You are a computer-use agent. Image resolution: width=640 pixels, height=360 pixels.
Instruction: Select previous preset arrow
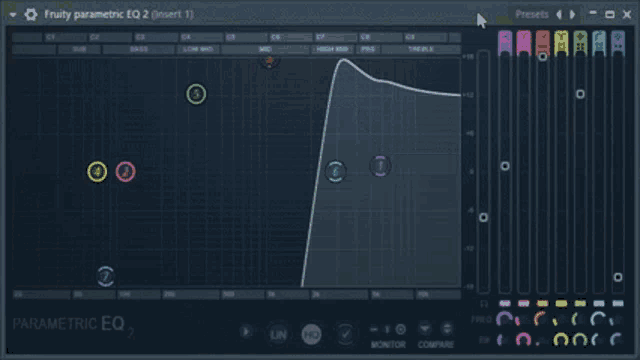(x=559, y=15)
